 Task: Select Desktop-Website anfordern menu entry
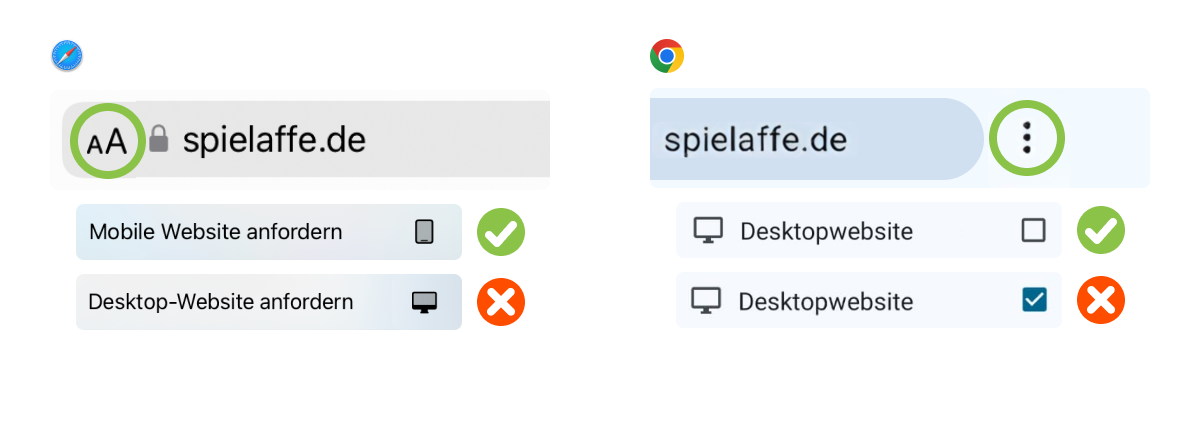pyautogui.click(x=269, y=302)
